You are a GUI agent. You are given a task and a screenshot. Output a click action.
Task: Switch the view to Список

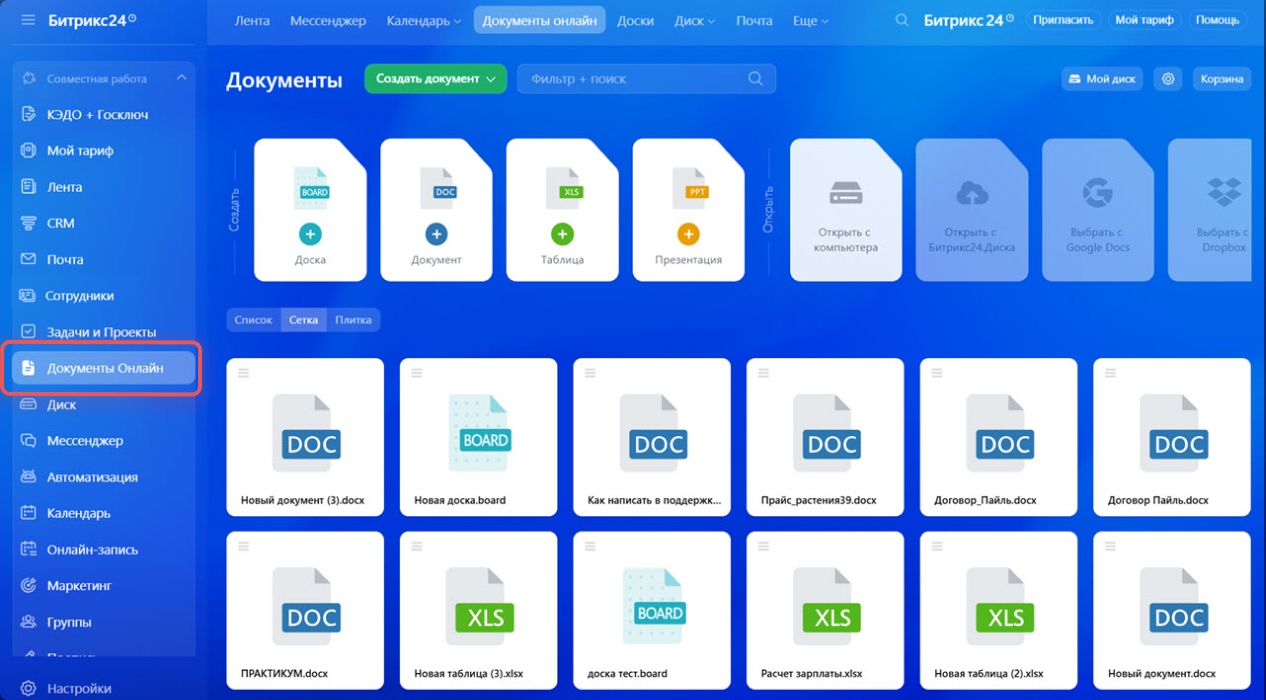click(x=254, y=320)
